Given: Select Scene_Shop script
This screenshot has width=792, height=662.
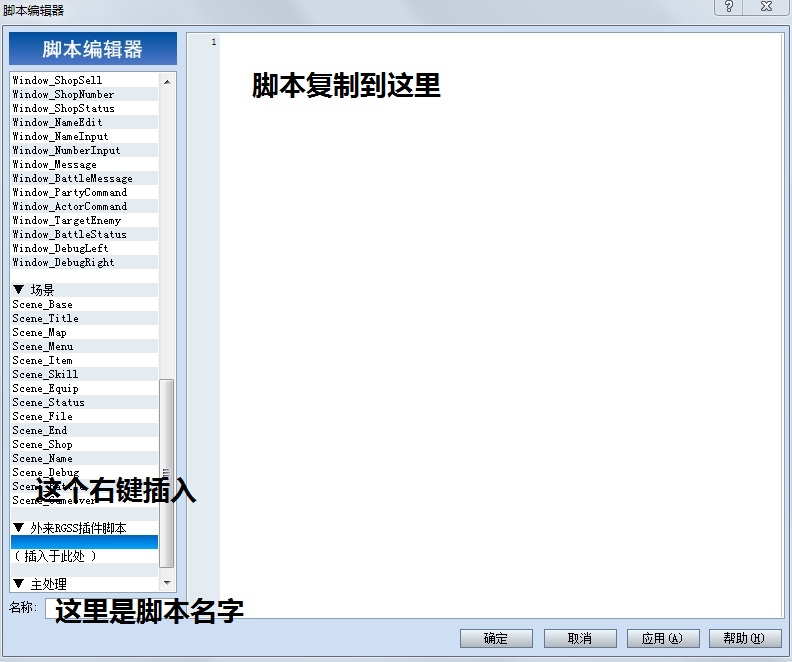Looking at the screenshot, I should tap(84, 444).
